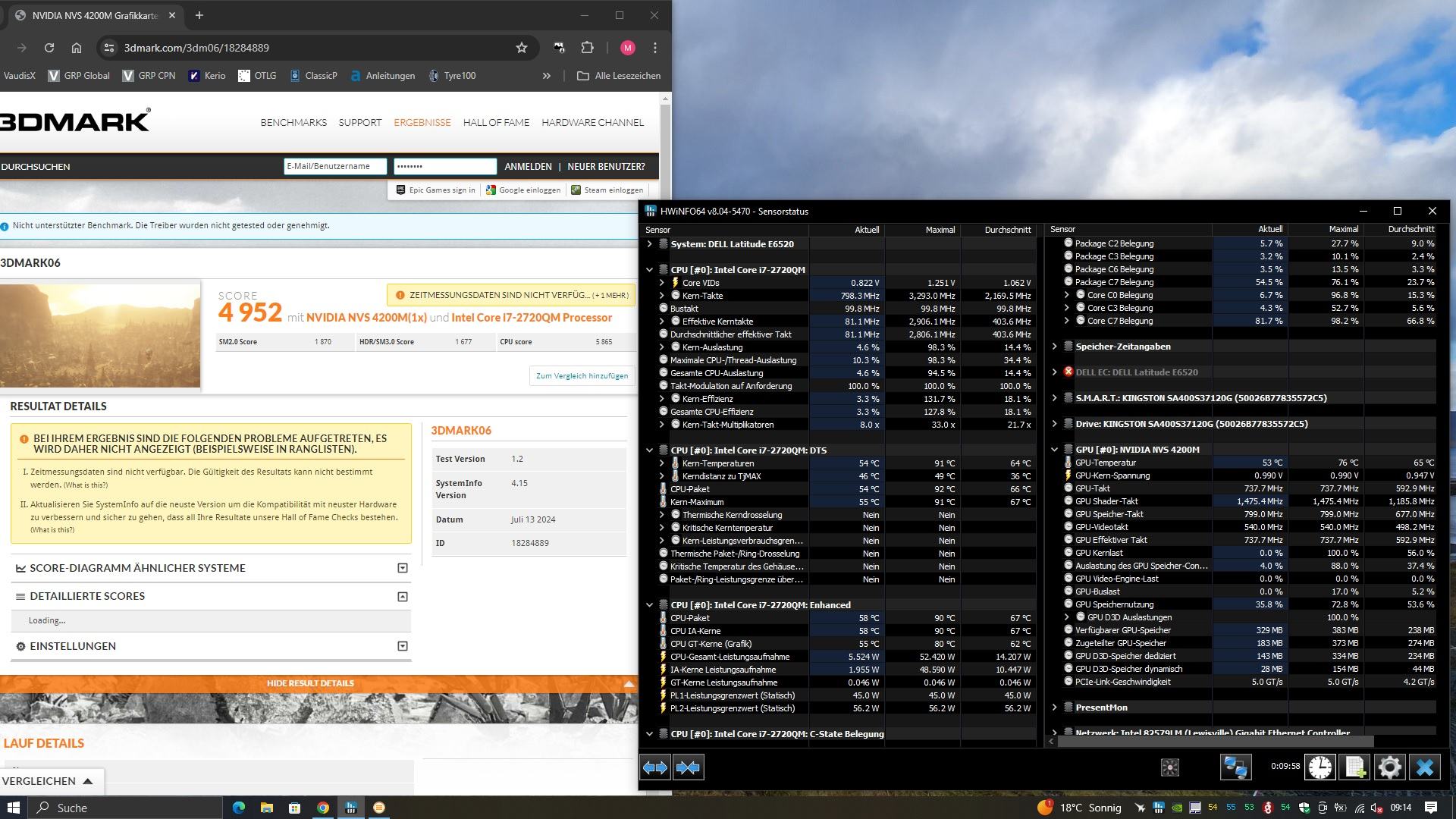Open HWiNFO fan control icon
Image resolution: width=1456 pixels, height=819 pixels.
1169,767
